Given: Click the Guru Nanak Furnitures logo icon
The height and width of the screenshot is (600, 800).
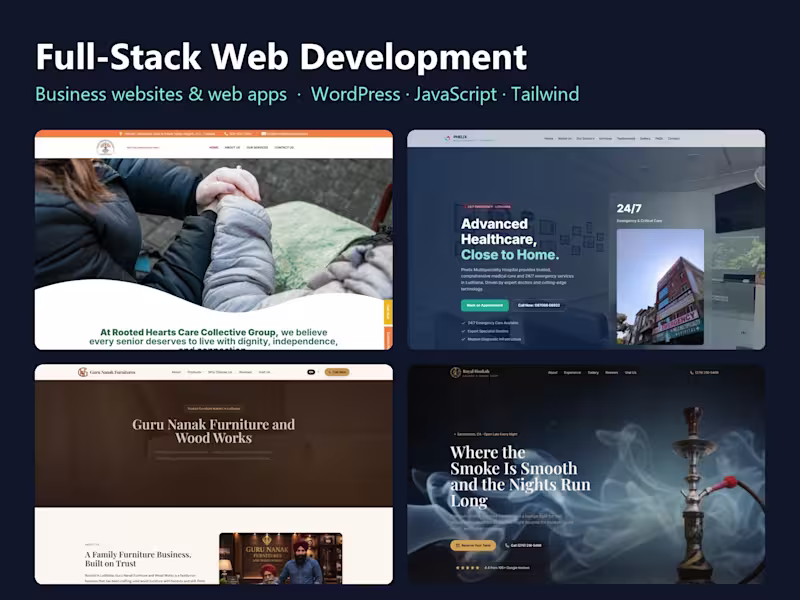Looking at the screenshot, I should 83,372.
